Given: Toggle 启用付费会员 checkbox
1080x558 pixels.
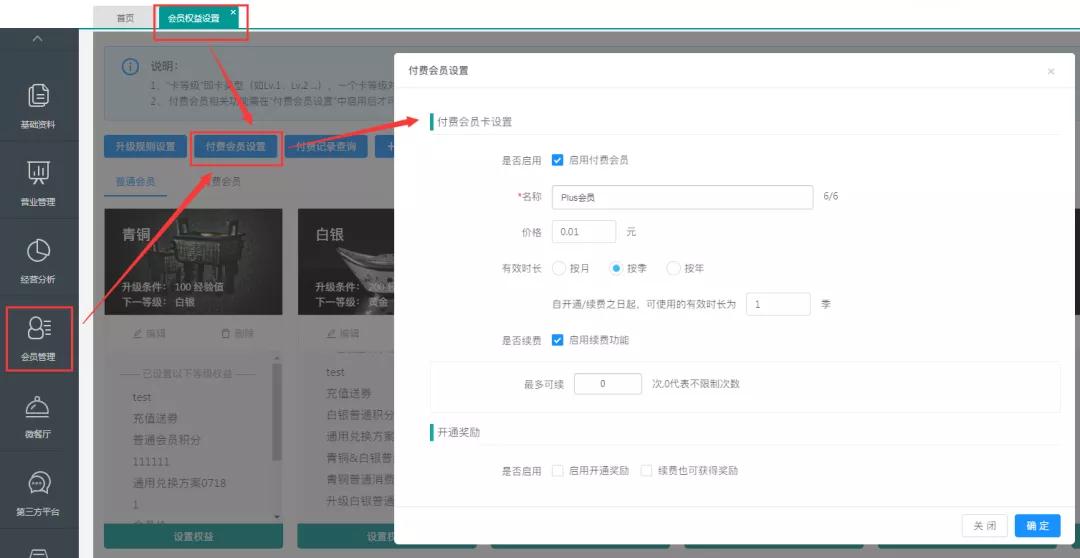Looking at the screenshot, I should tap(558, 160).
